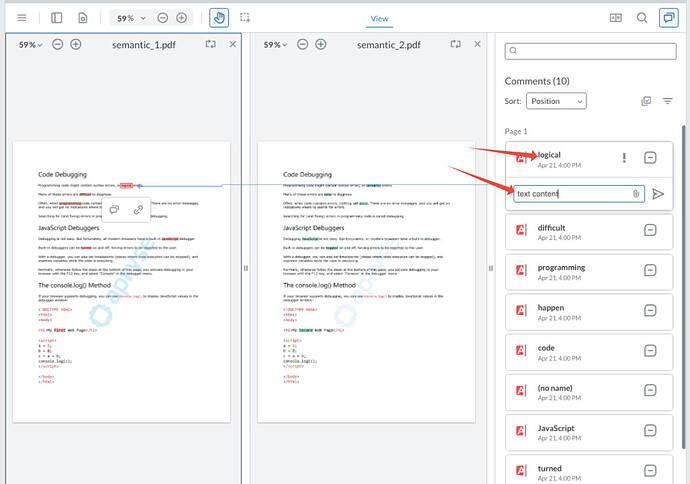Select the turned comment
The image size is (690, 484).
[589, 470]
